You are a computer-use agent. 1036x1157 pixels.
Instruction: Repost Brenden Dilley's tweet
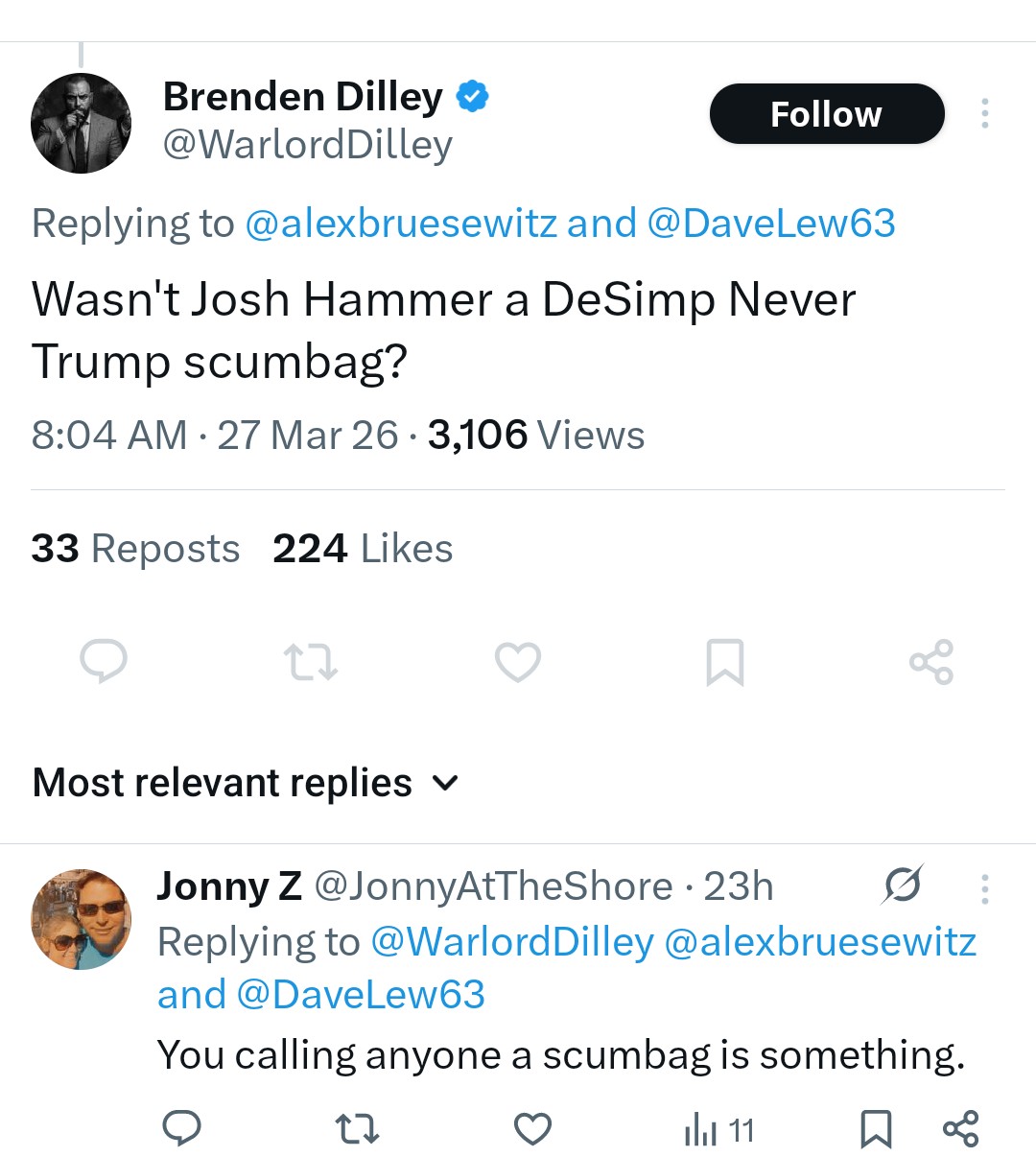(x=311, y=662)
